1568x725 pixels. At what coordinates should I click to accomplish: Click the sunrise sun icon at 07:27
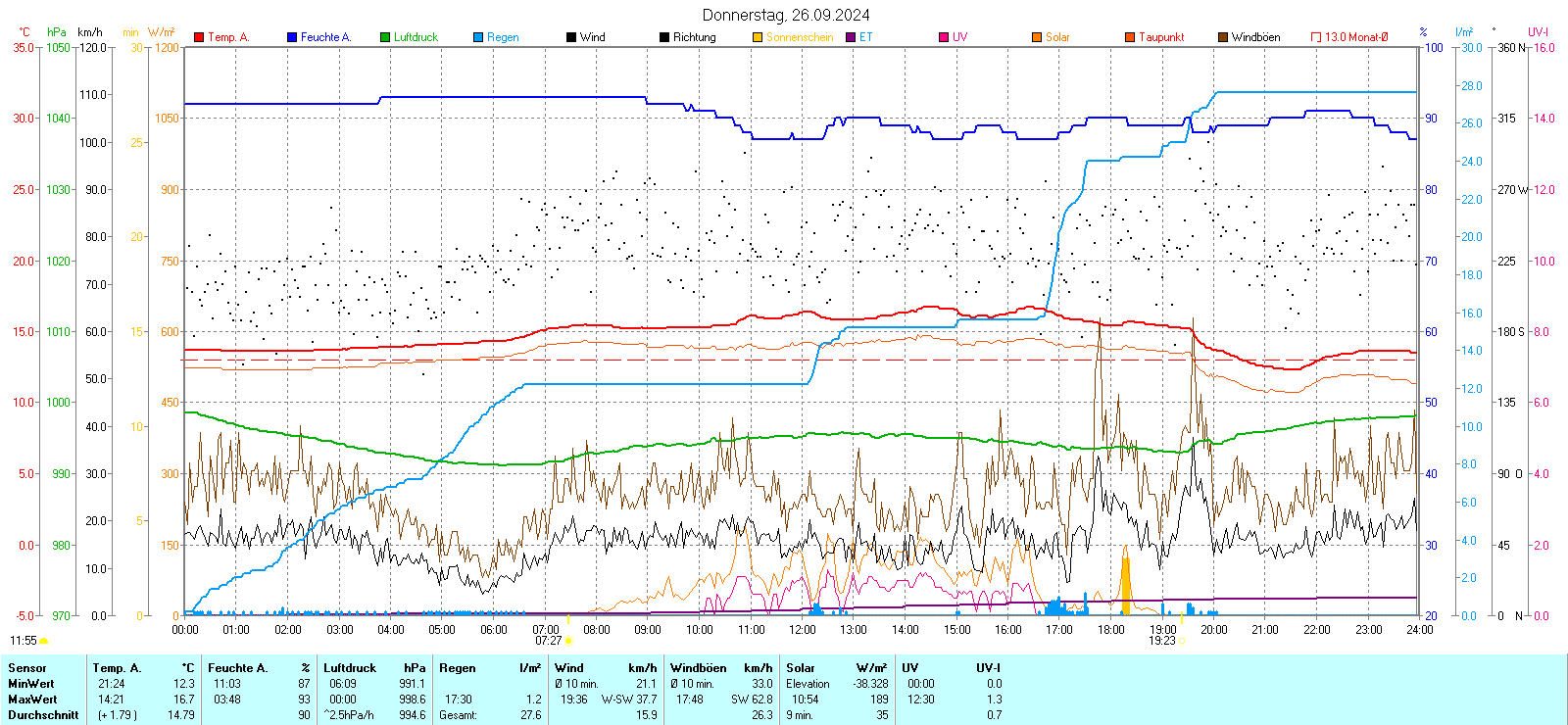(x=568, y=641)
